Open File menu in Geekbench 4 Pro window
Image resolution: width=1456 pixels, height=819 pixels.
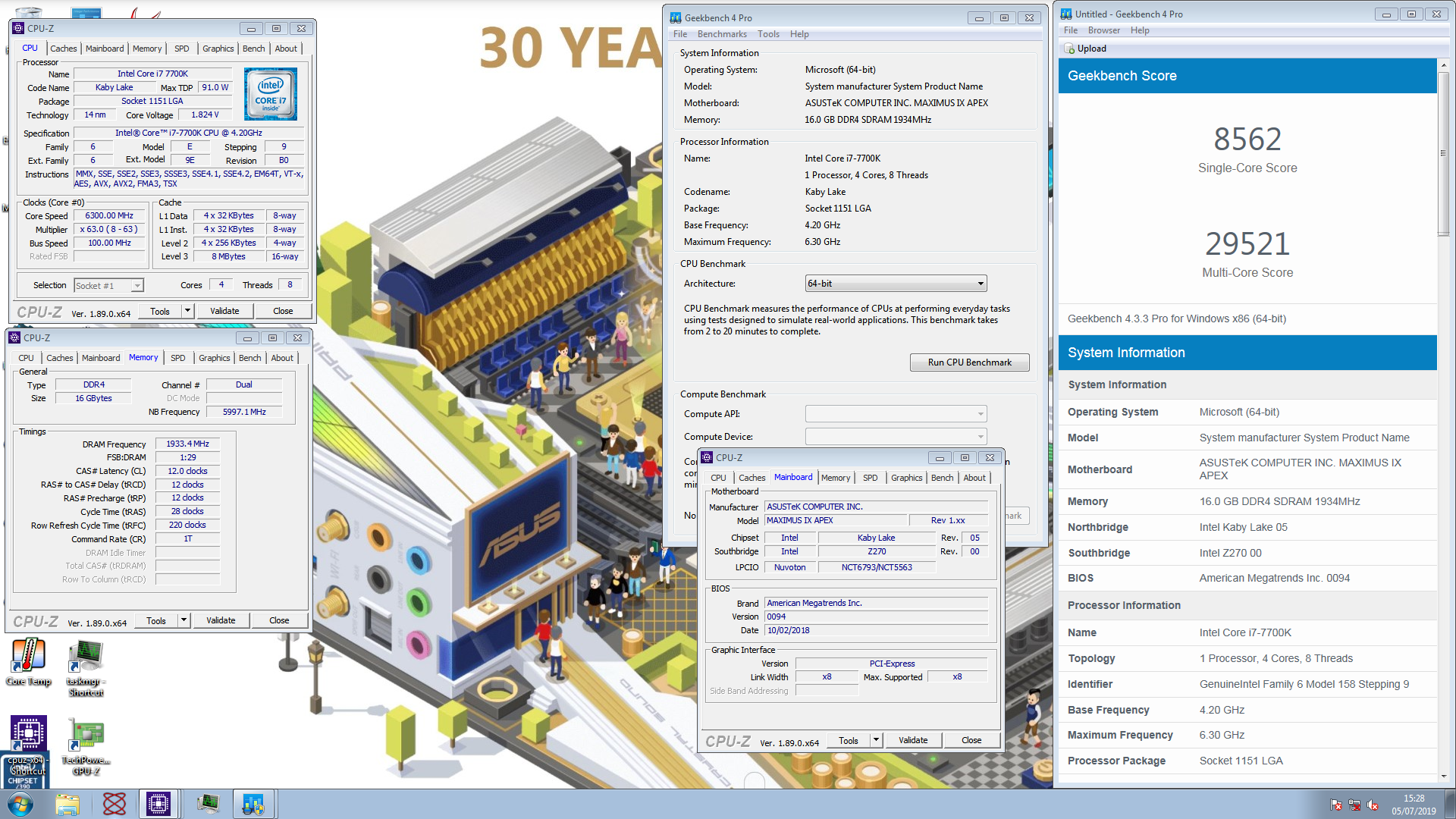pos(680,34)
